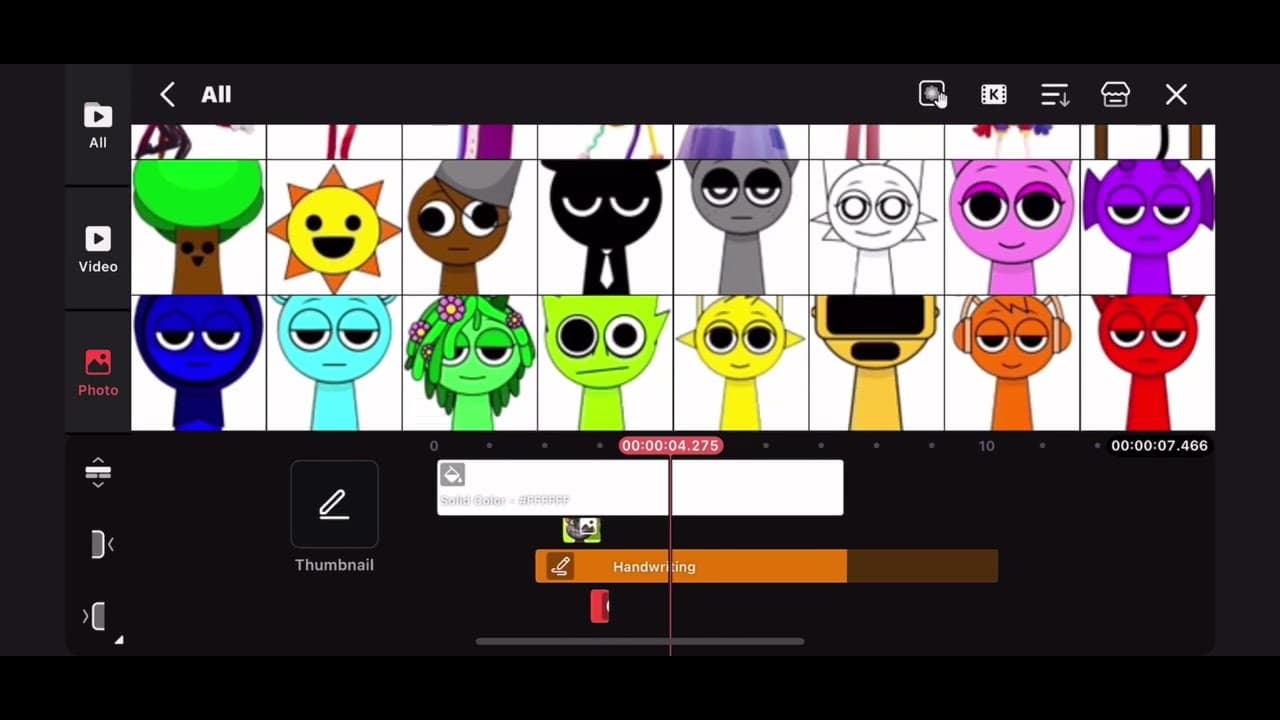Screen dimensions: 1280x720
Task: Select the lime green character photo
Action: [x=605, y=363]
